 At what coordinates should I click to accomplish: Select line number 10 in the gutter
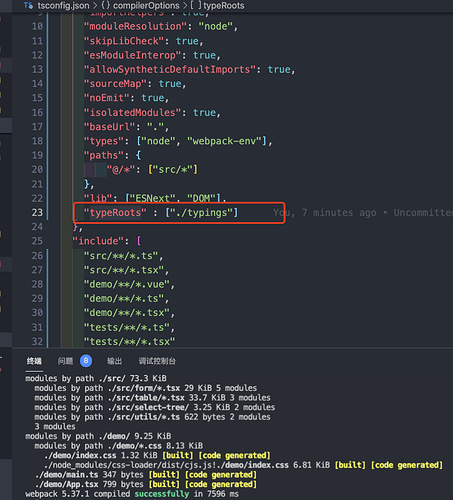pyautogui.click(x=37, y=26)
